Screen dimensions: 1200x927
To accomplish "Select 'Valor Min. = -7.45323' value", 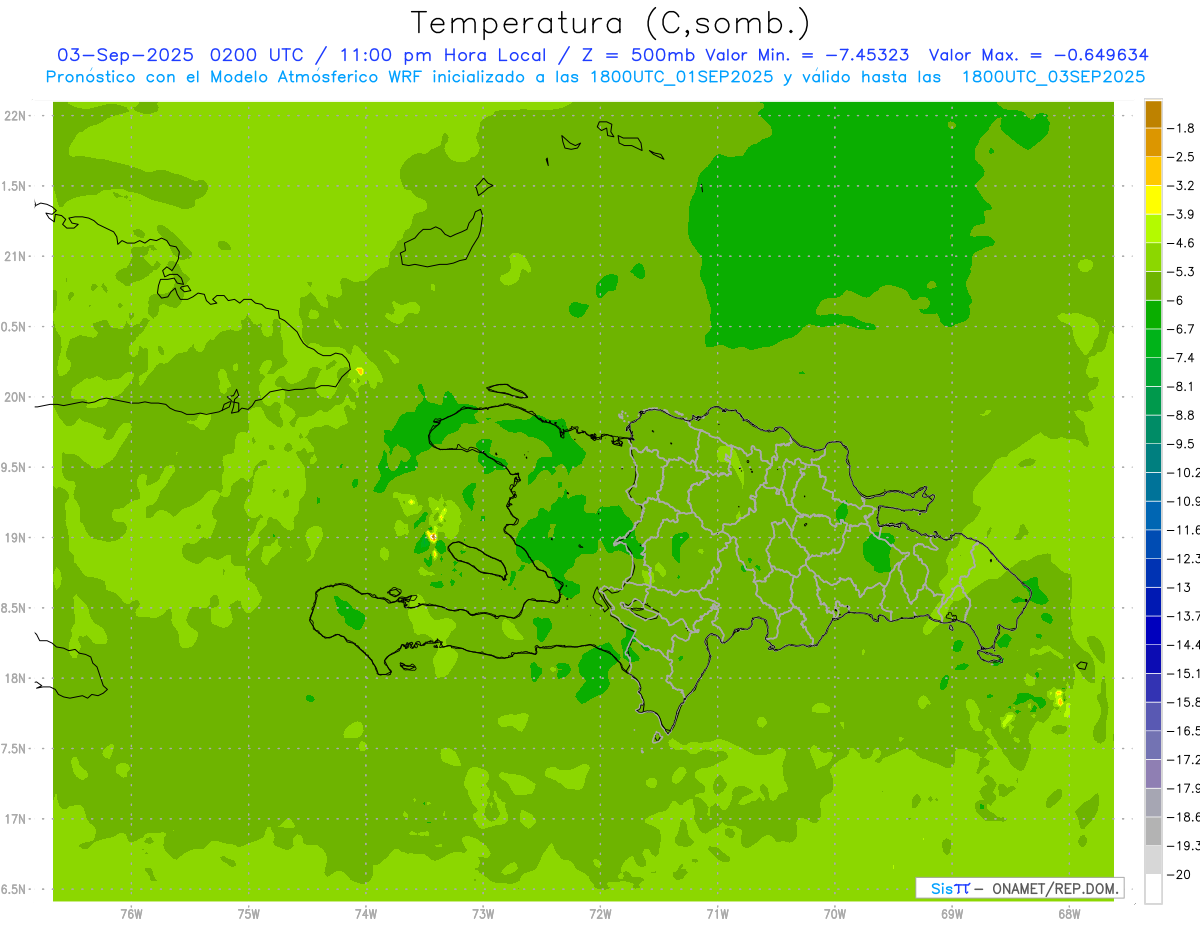I will 807,55.
